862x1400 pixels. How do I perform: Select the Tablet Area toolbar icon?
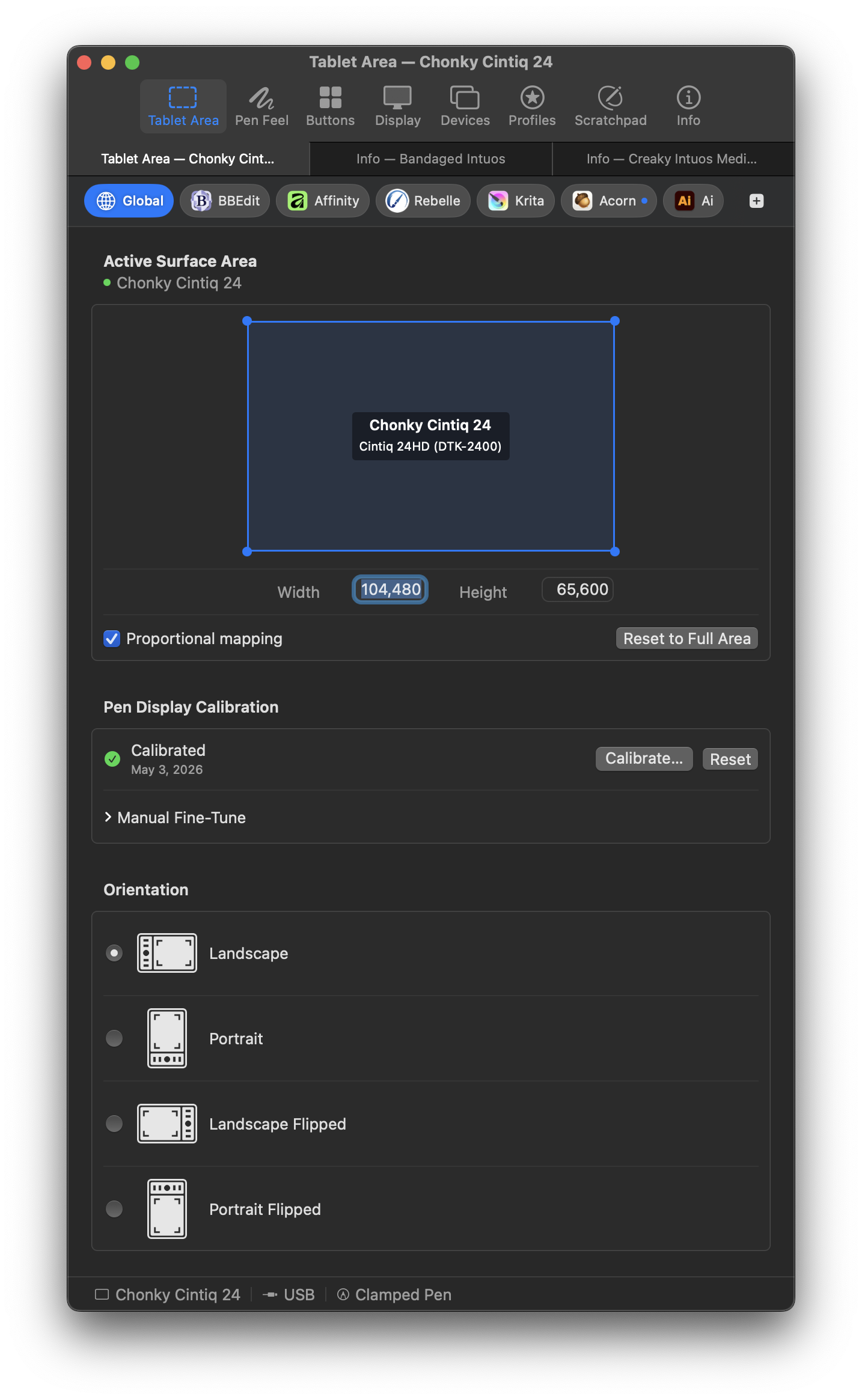pos(183,106)
